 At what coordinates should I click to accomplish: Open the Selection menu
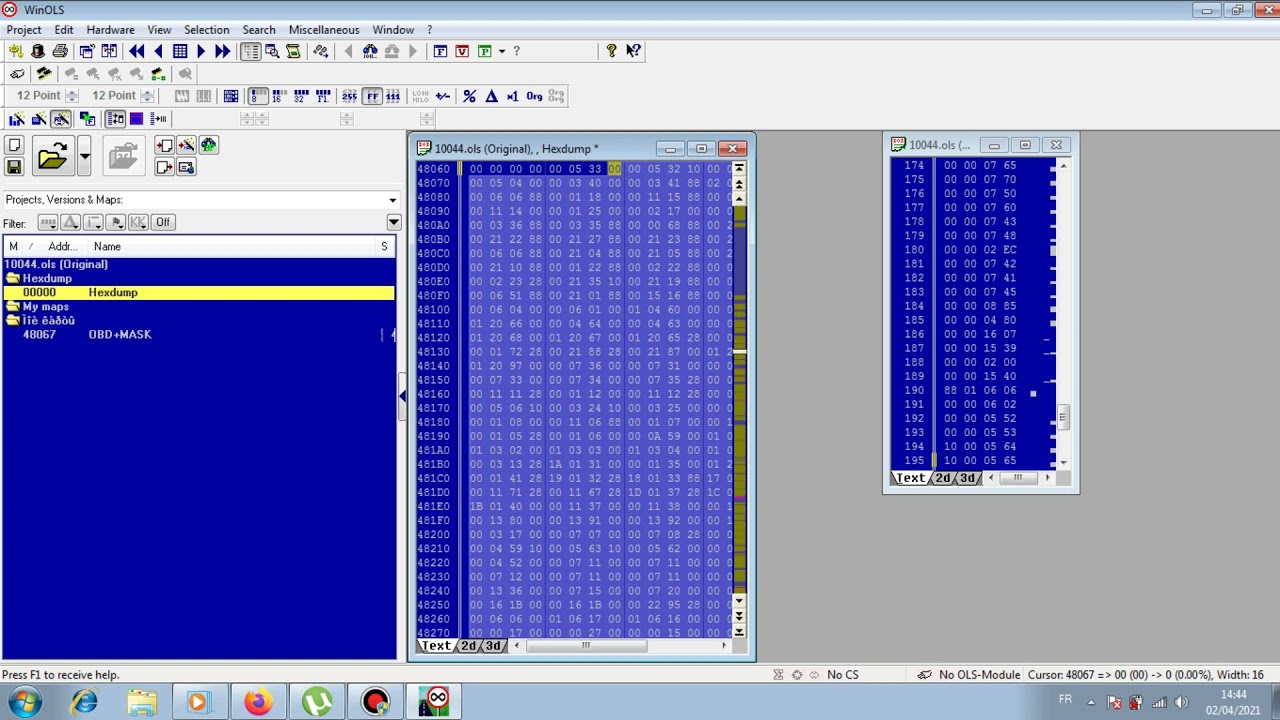[207, 30]
